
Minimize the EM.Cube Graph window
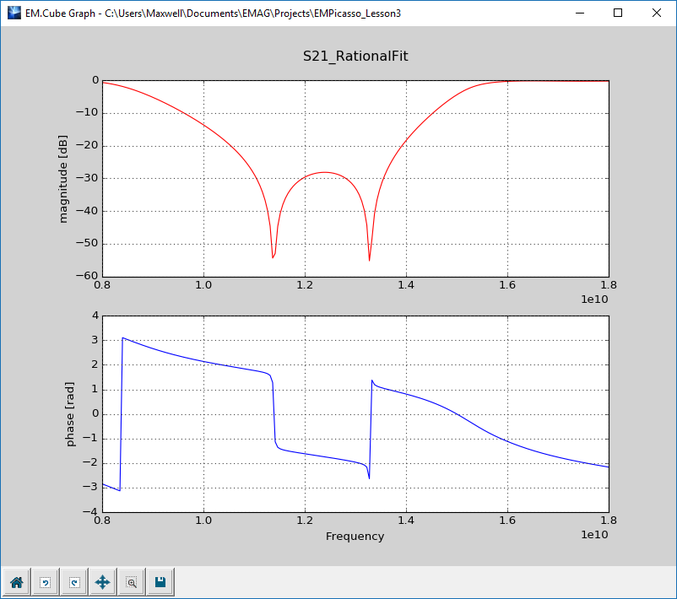580,13
